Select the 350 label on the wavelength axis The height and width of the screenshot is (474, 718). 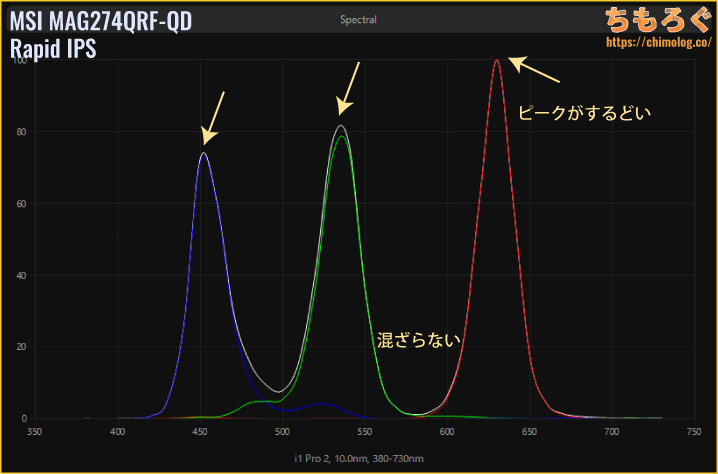point(35,432)
